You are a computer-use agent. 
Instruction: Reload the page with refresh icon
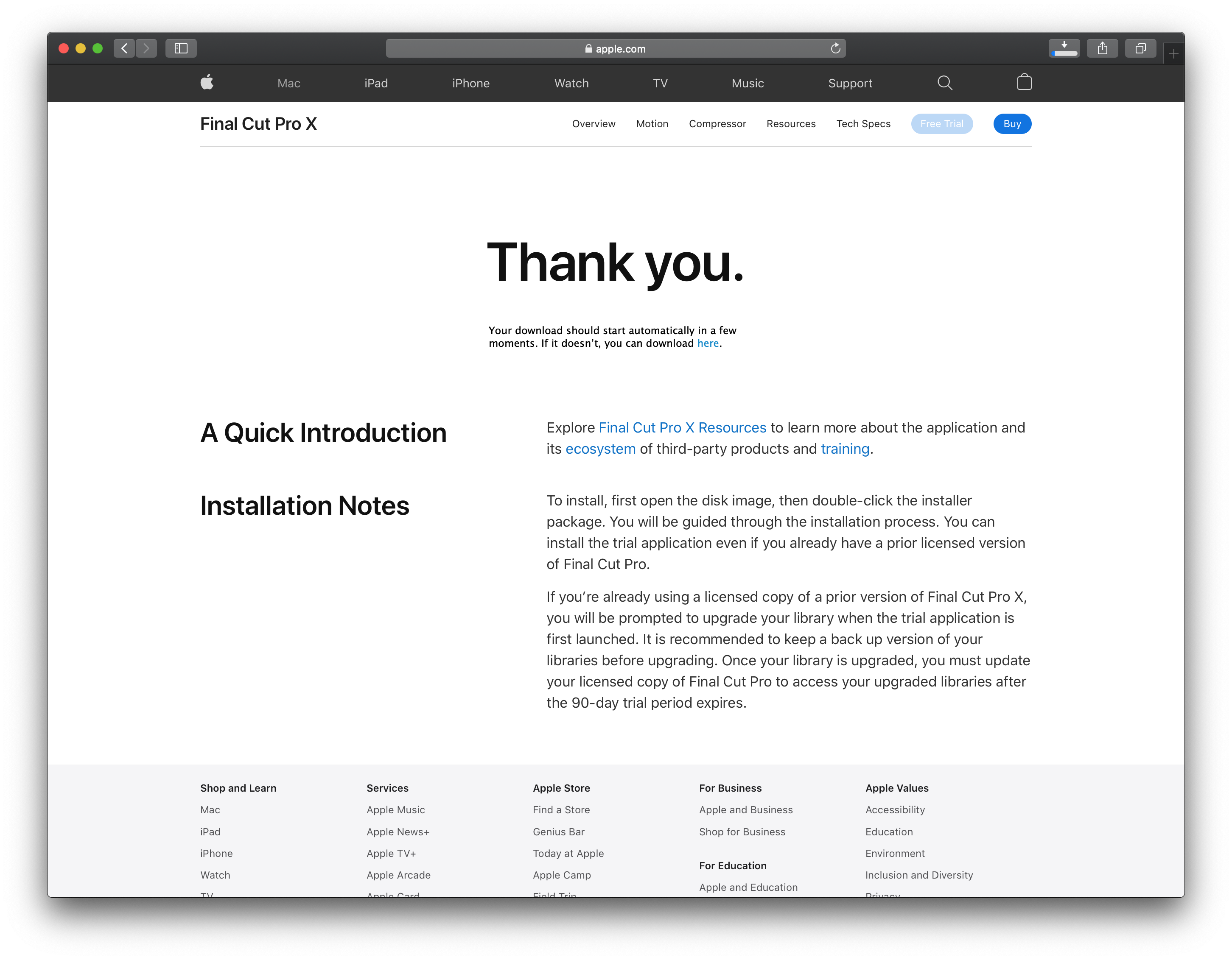point(835,48)
